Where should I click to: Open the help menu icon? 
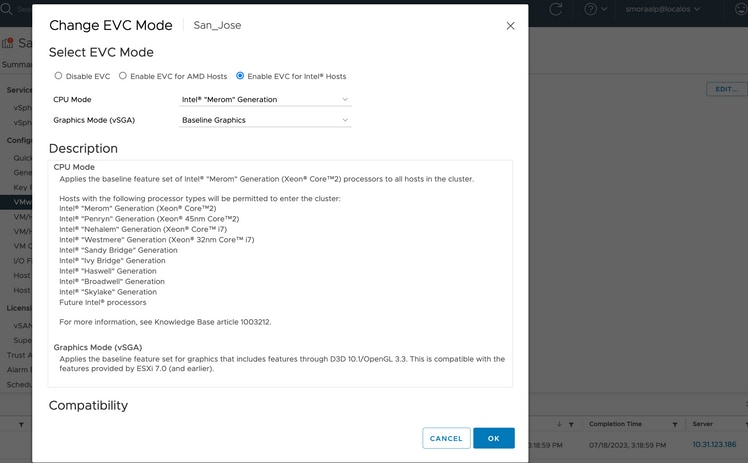[591, 9]
